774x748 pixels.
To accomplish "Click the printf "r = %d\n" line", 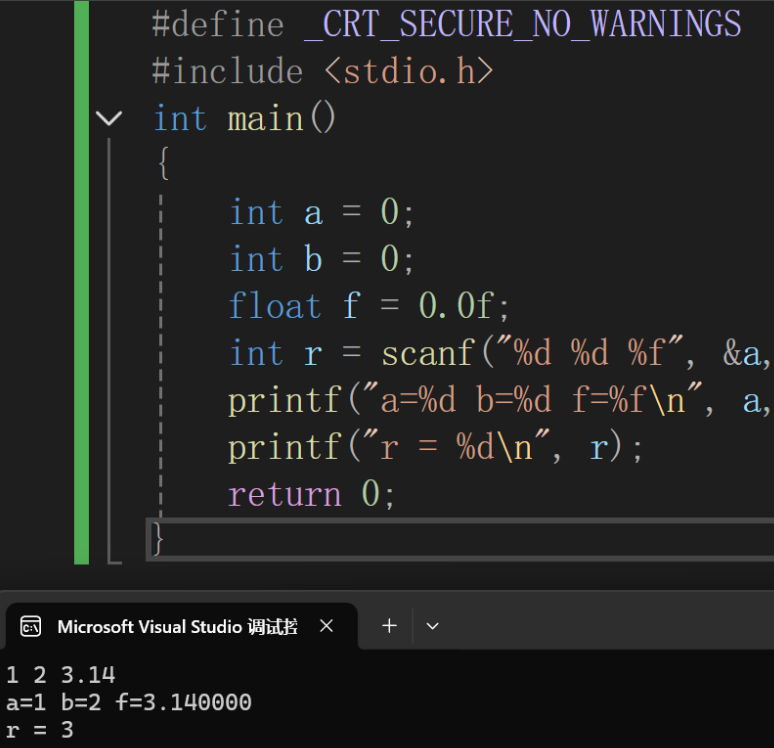I will coord(435,447).
